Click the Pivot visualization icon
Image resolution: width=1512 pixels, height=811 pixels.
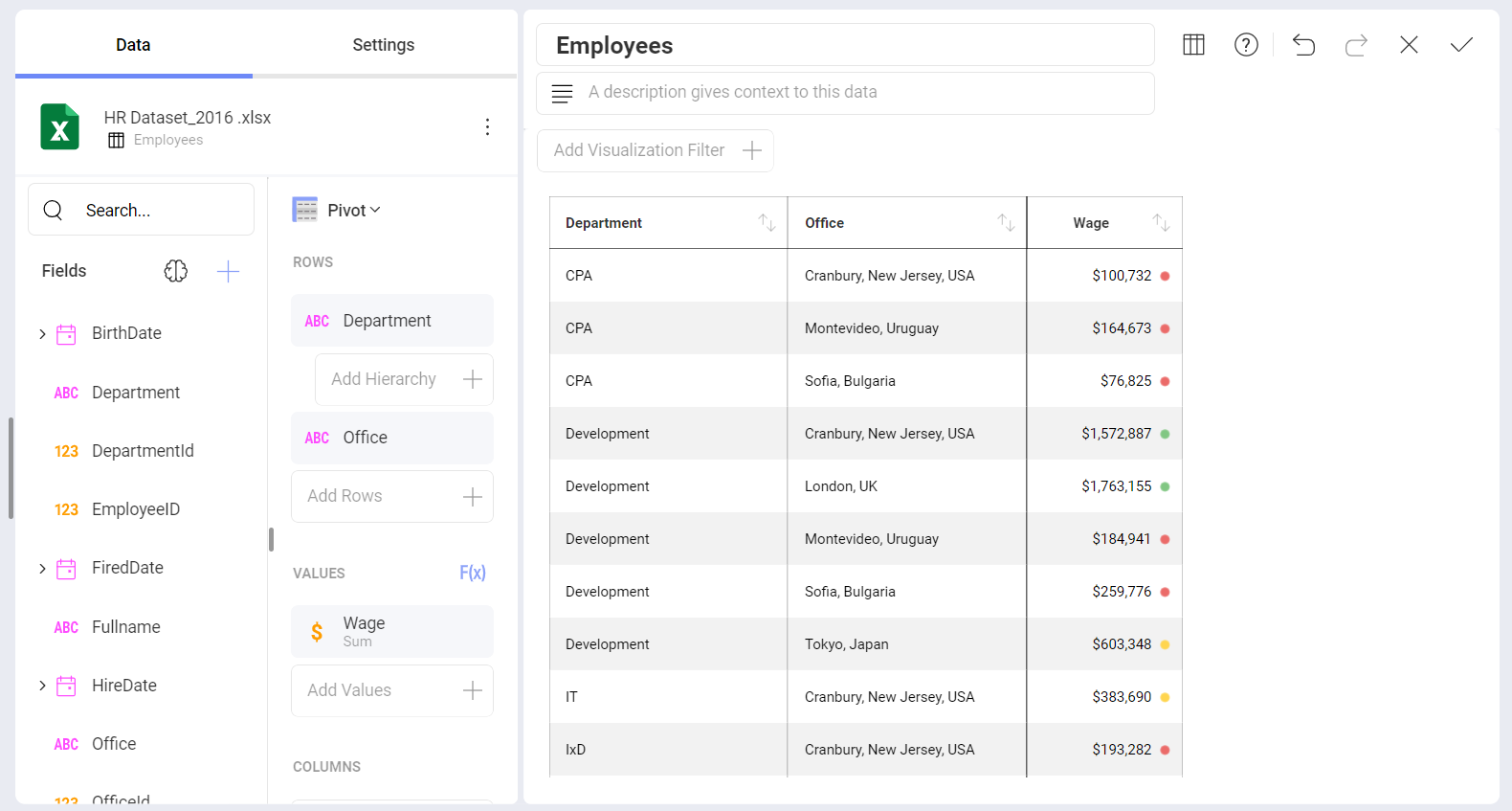pyautogui.click(x=305, y=210)
